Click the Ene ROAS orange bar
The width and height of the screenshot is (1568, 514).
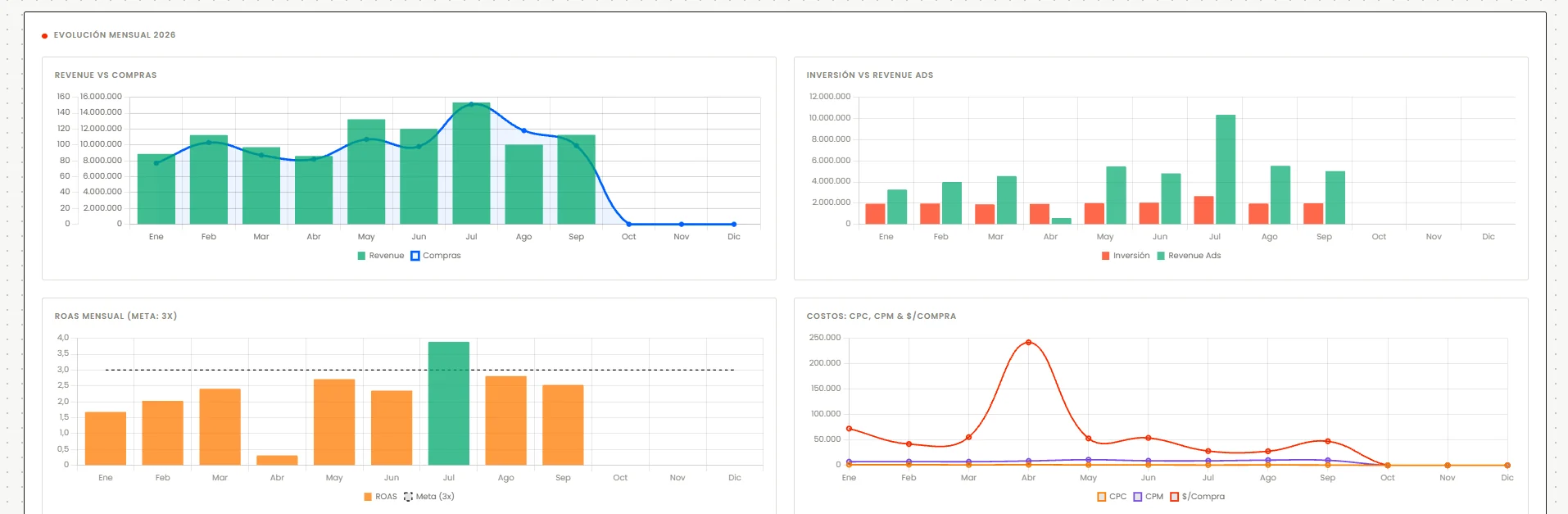pyautogui.click(x=106, y=439)
